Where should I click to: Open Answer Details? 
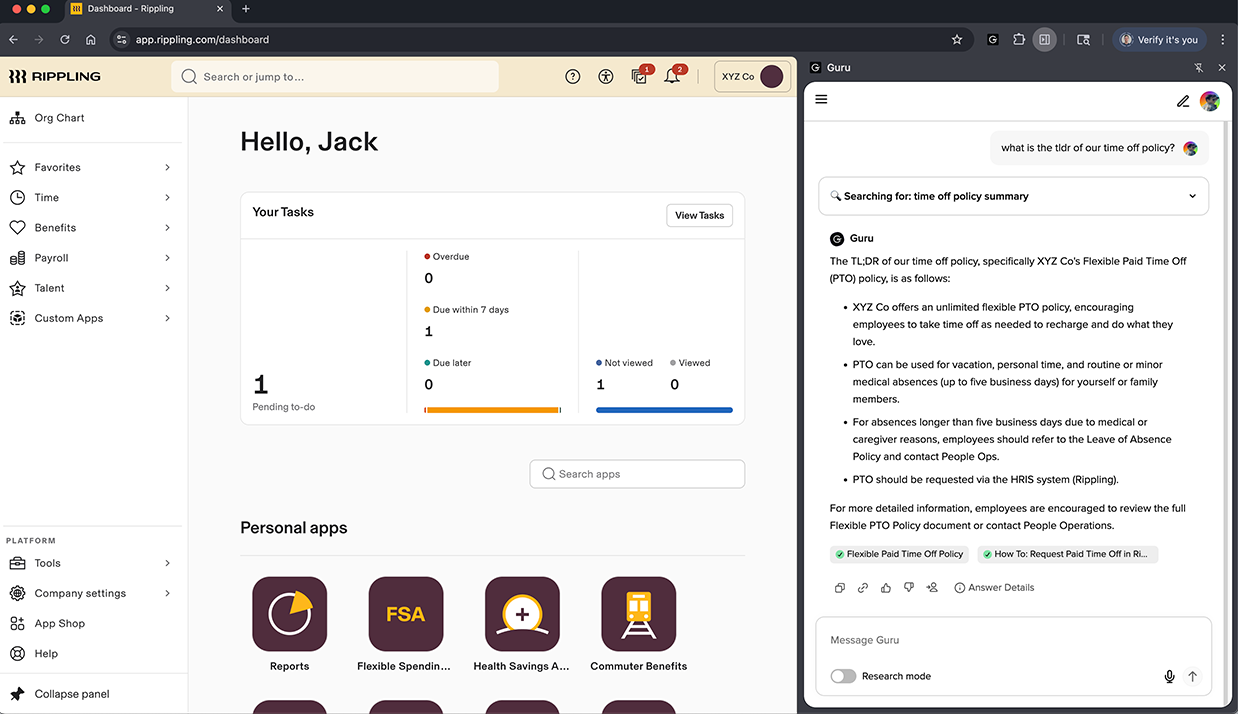click(x=994, y=588)
